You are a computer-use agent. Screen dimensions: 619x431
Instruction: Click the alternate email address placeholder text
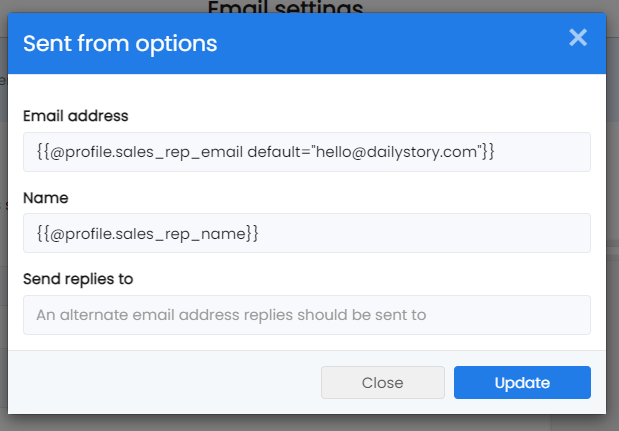point(231,315)
